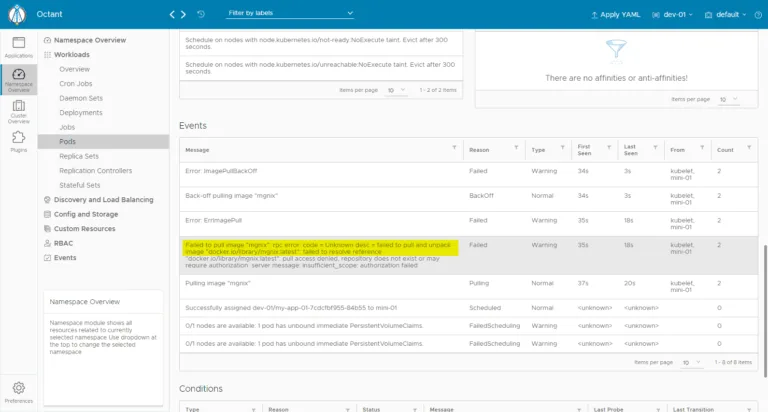The width and height of the screenshot is (768, 412).
Task: Filter the Conditions Type column
Action: pyautogui.click(x=254, y=410)
